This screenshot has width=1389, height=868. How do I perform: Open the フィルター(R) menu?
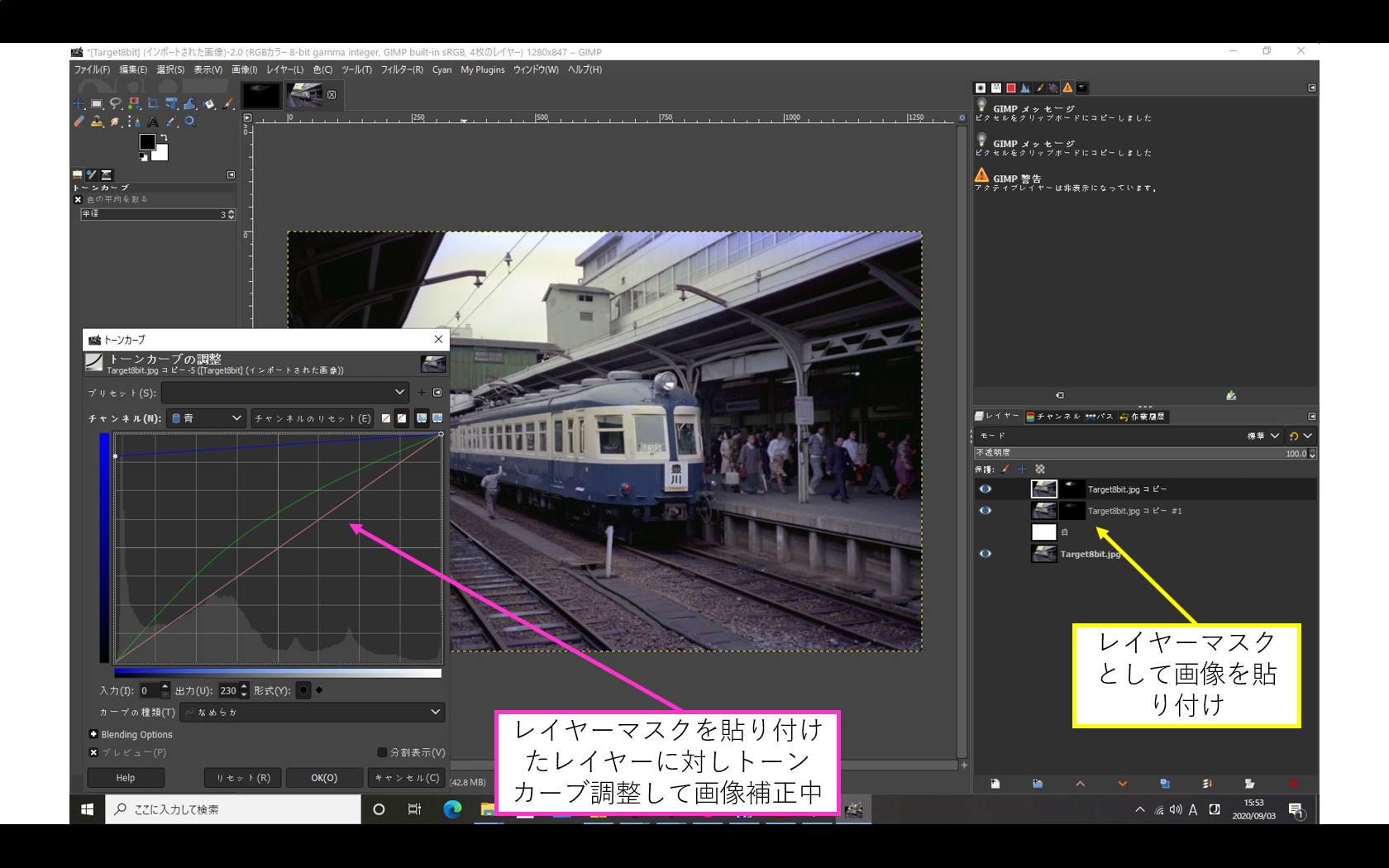[x=402, y=69]
